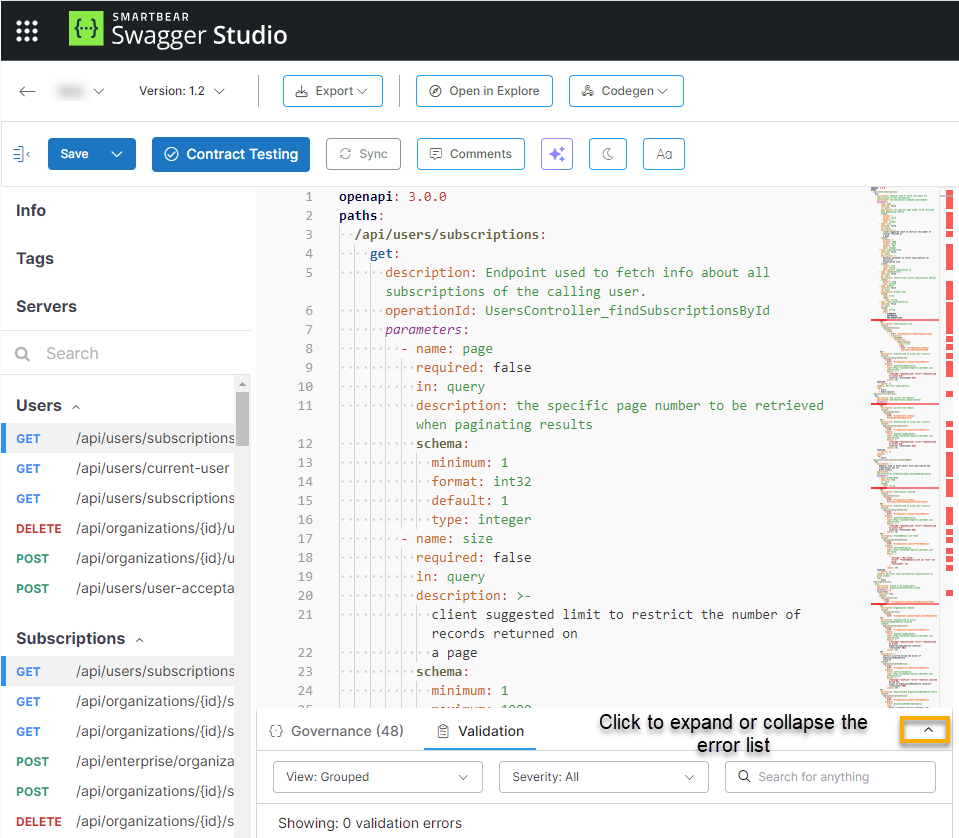Toggle dark mode moon icon
Screen dimensions: 959x838
click(x=608, y=154)
